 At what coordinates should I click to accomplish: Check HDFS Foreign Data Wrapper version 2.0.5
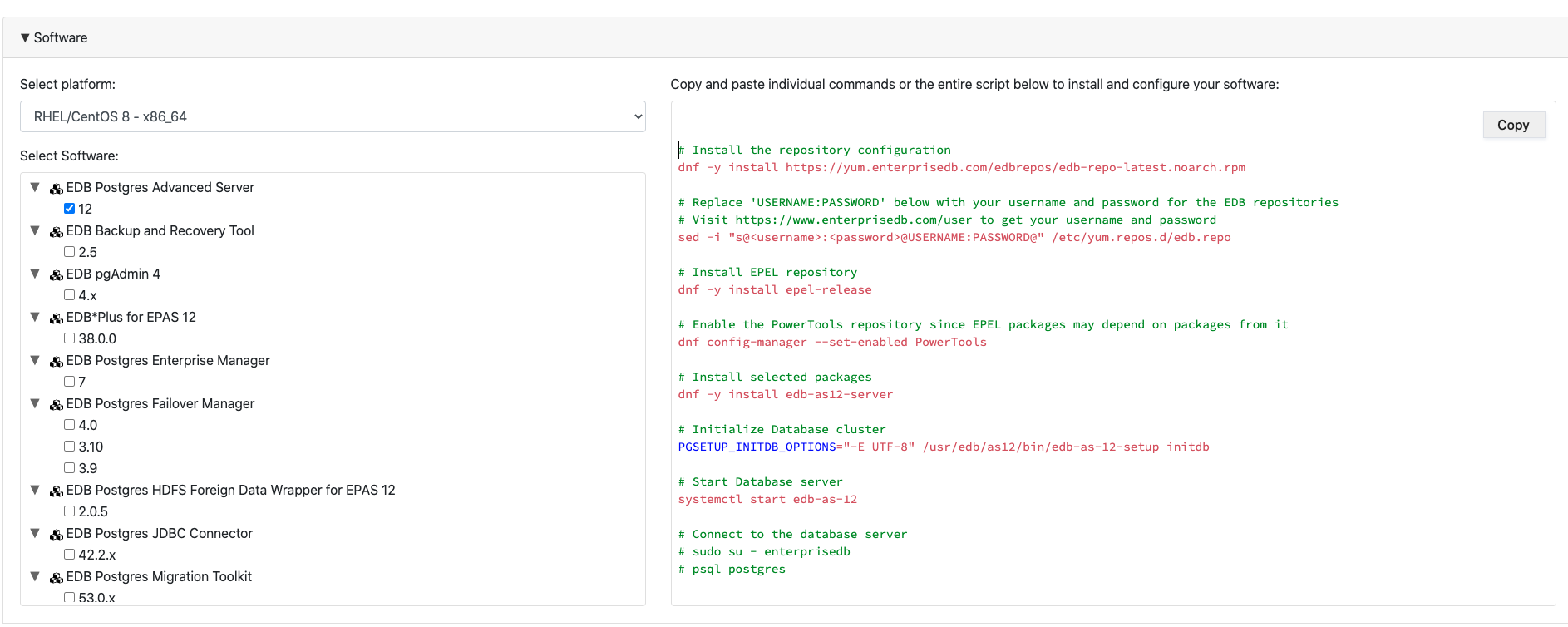pos(70,511)
